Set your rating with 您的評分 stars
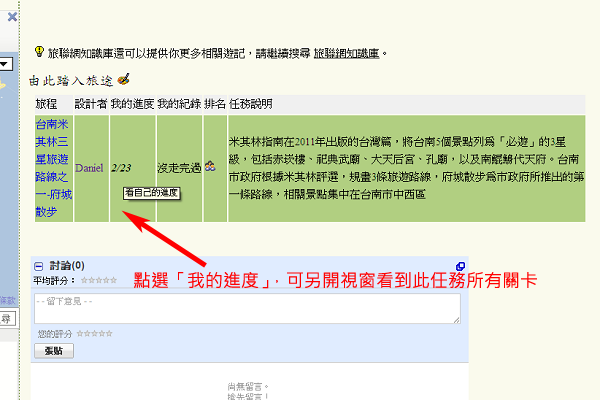The image size is (600, 400). pyautogui.click(x=95, y=334)
